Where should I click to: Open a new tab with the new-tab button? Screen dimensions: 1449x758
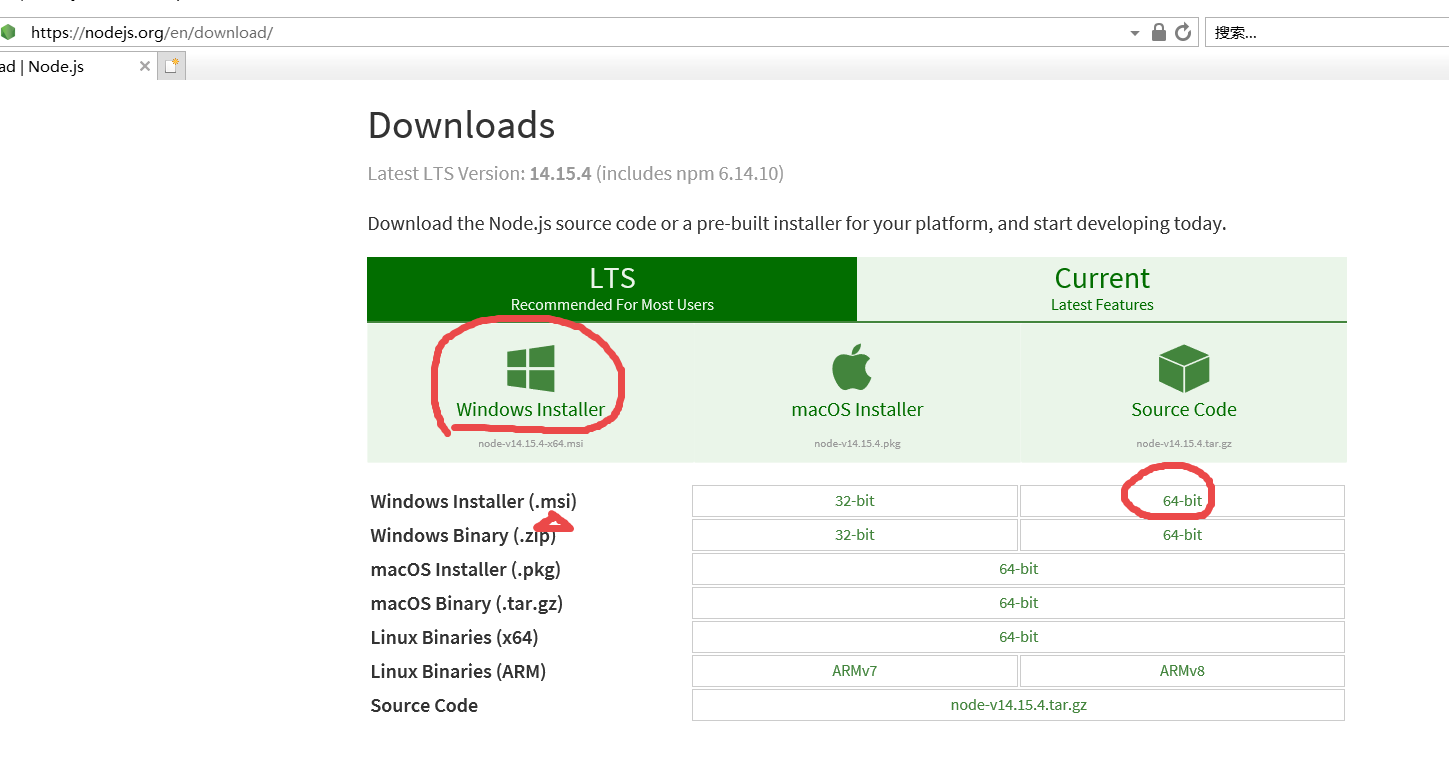tap(172, 66)
